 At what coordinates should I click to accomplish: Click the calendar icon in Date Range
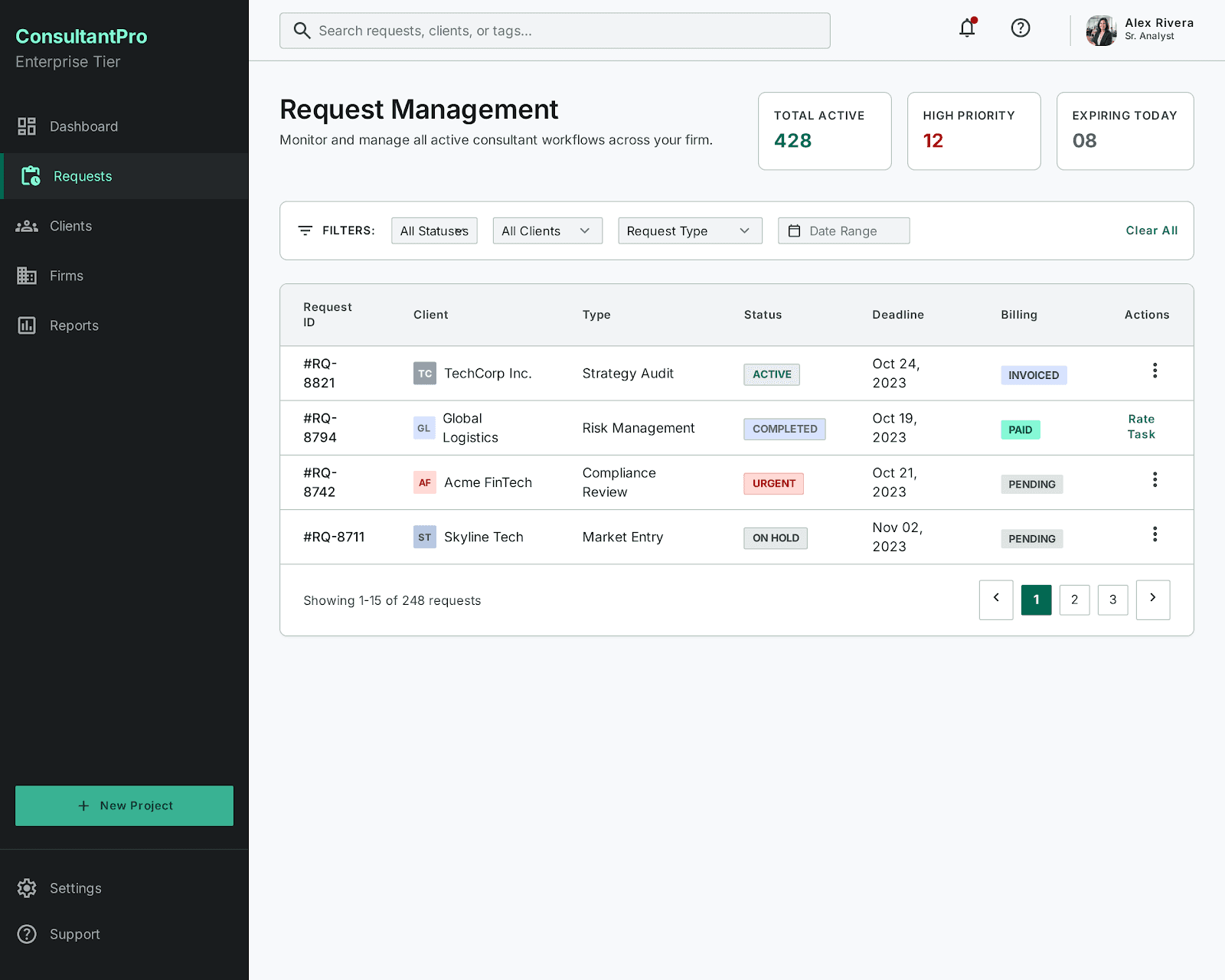coord(795,230)
